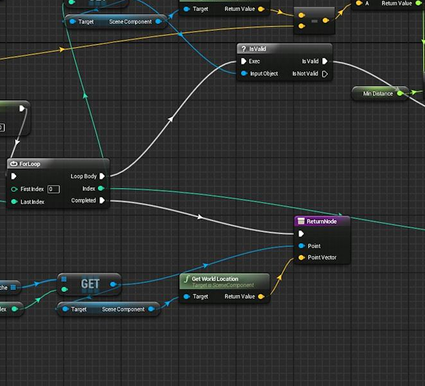Click the lower Scene Component output pin
This screenshot has height=386, width=425.
151,309
